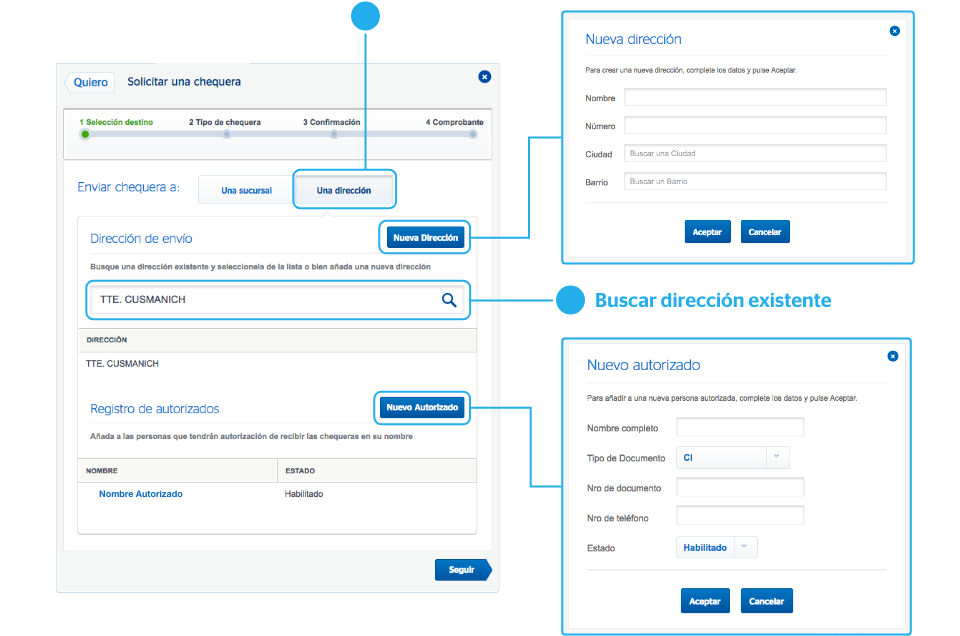Open the Nombre Autorizado link

(141, 494)
